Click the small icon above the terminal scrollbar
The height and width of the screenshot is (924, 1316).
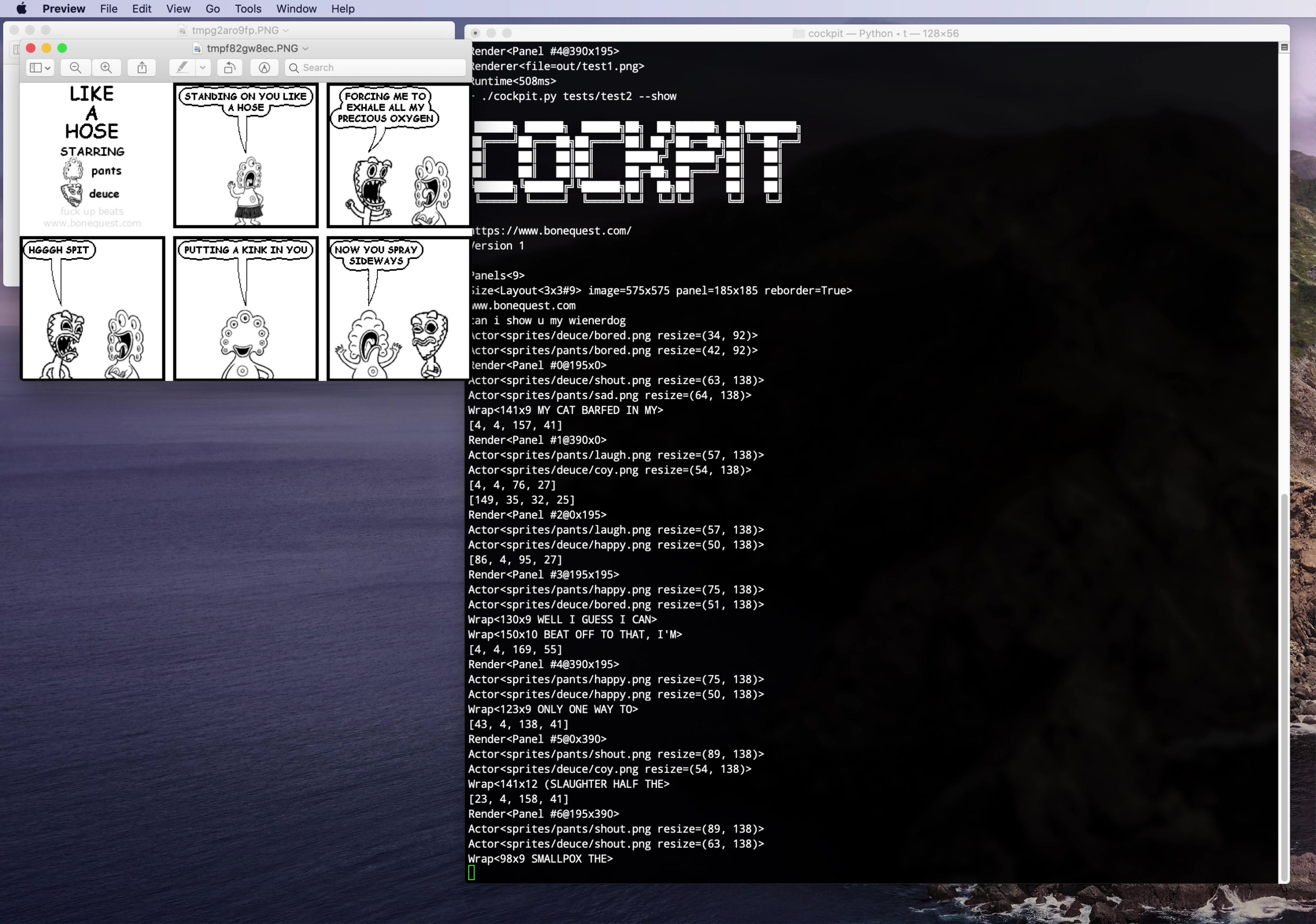pyautogui.click(x=1284, y=47)
